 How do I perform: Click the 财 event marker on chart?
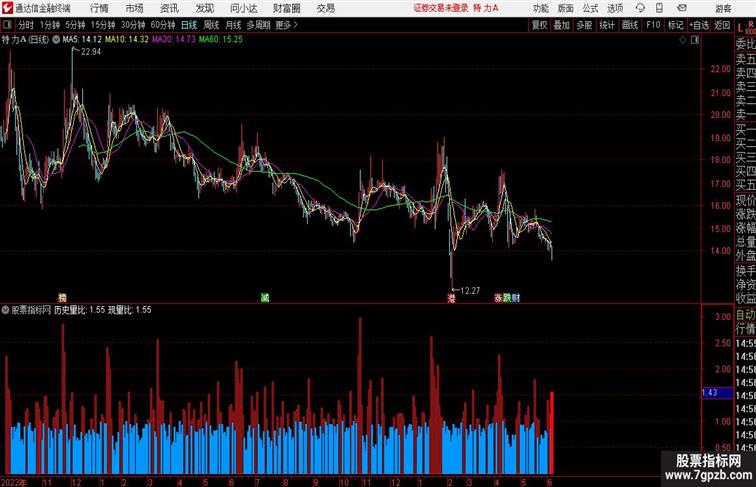516,298
